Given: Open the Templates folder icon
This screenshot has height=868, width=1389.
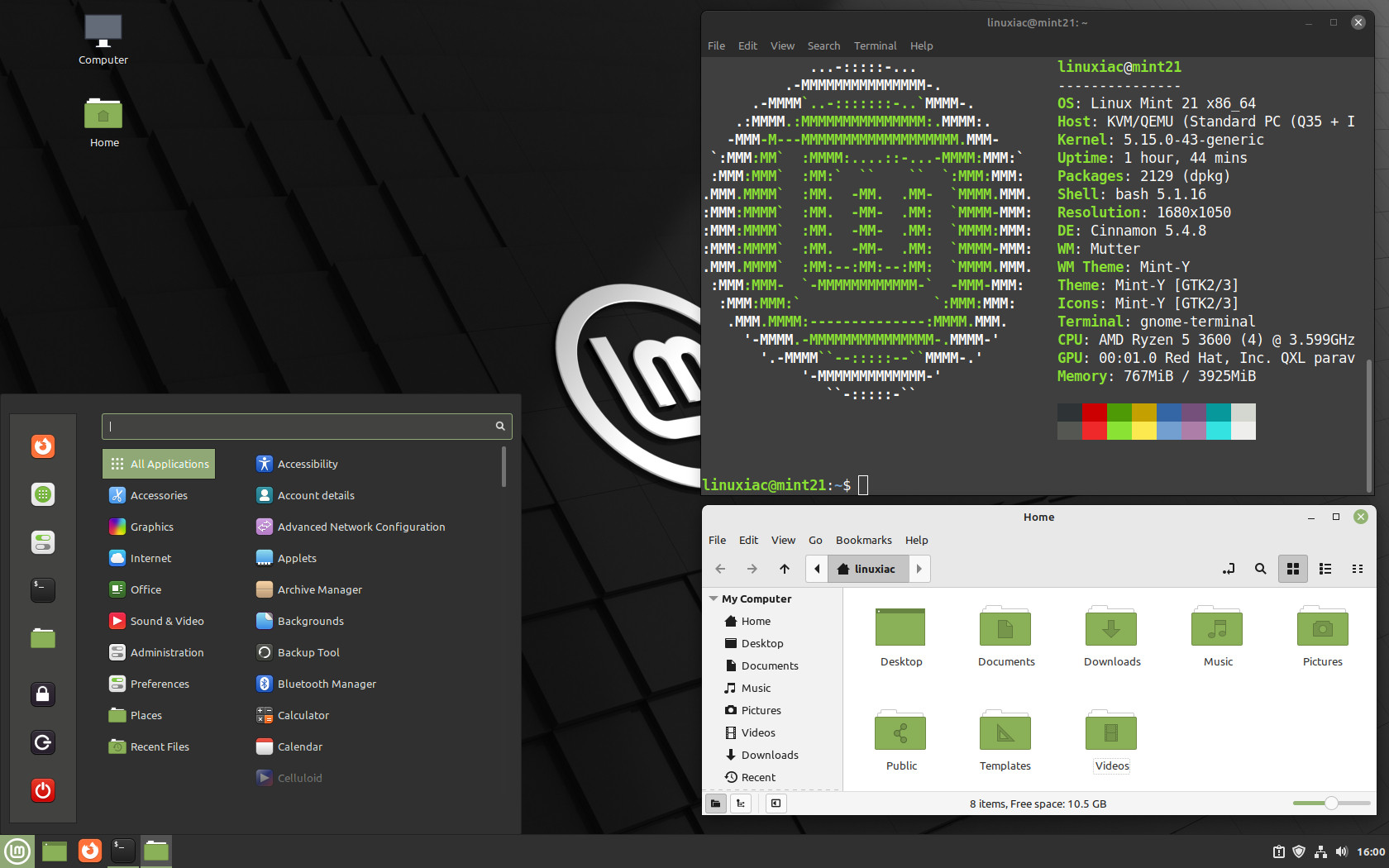Looking at the screenshot, I should [1005, 731].
